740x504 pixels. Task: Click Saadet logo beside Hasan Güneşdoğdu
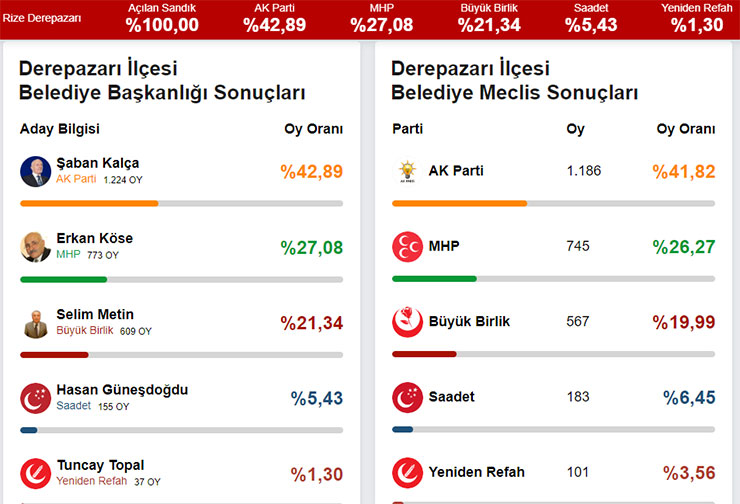[x=35, y=398]
